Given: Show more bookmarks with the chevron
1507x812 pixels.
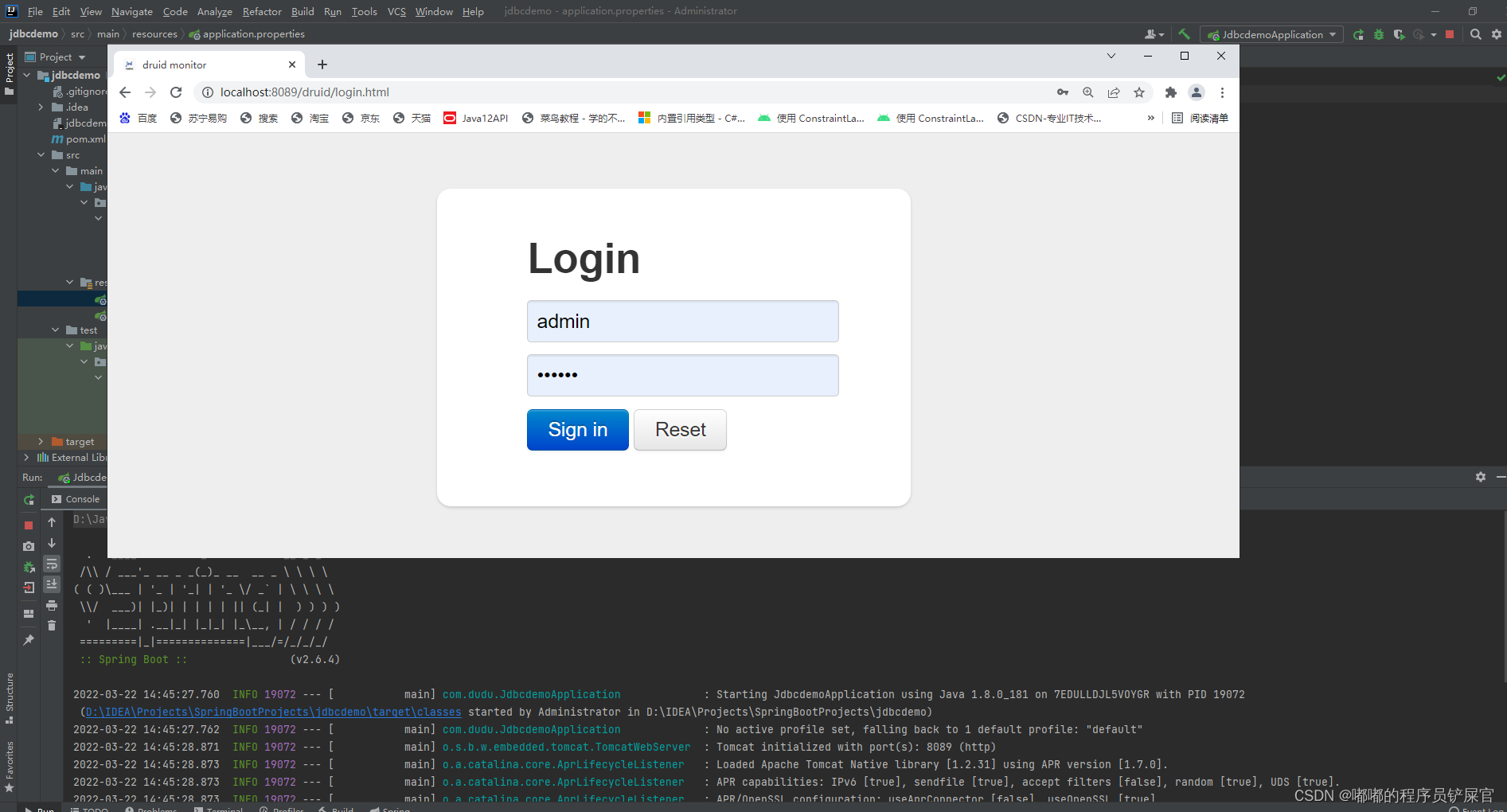Looking at the screenshot, I should point(1150,118).
